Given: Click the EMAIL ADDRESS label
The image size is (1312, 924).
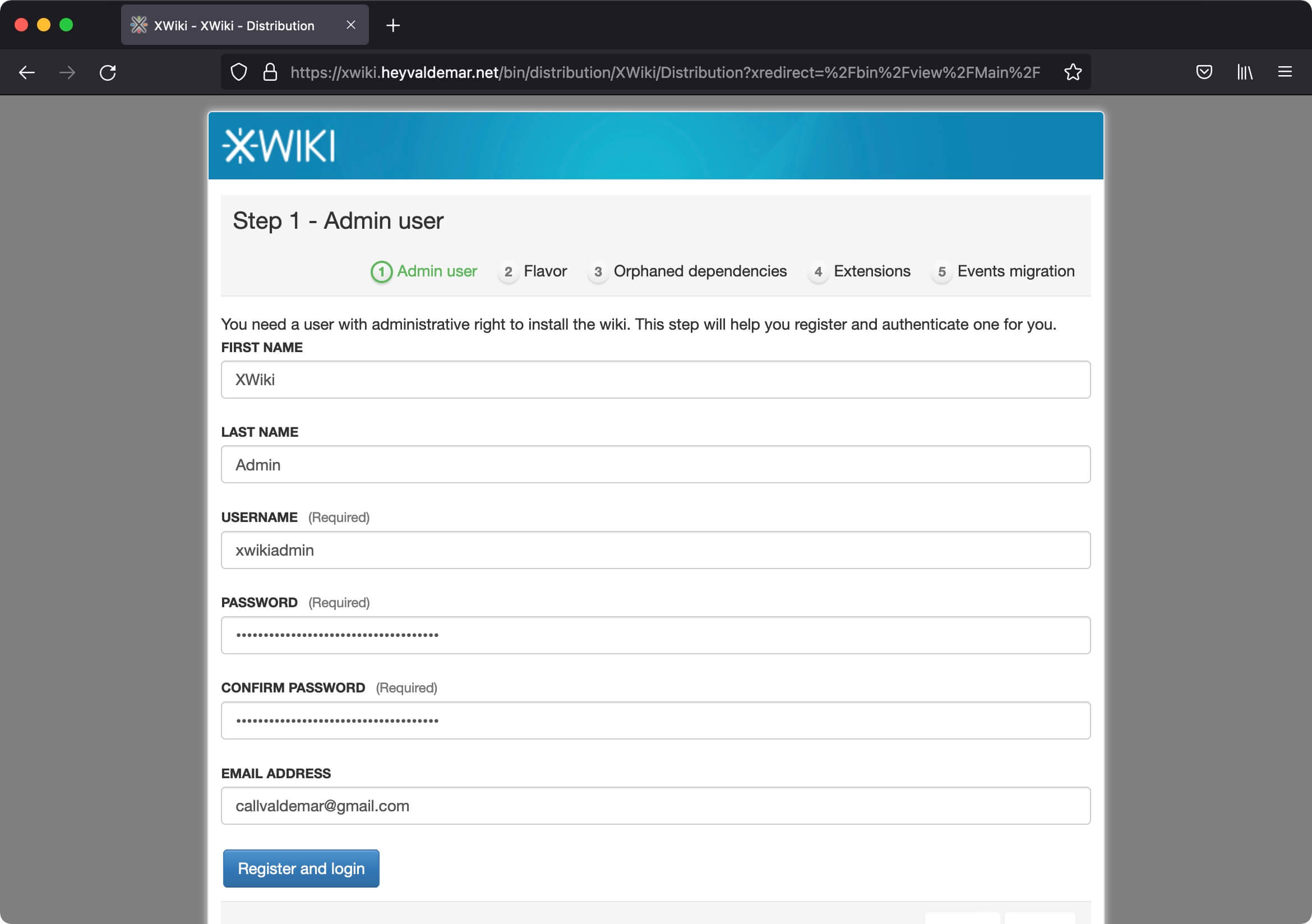Looking at the screenshot, I should coord(275,773).
